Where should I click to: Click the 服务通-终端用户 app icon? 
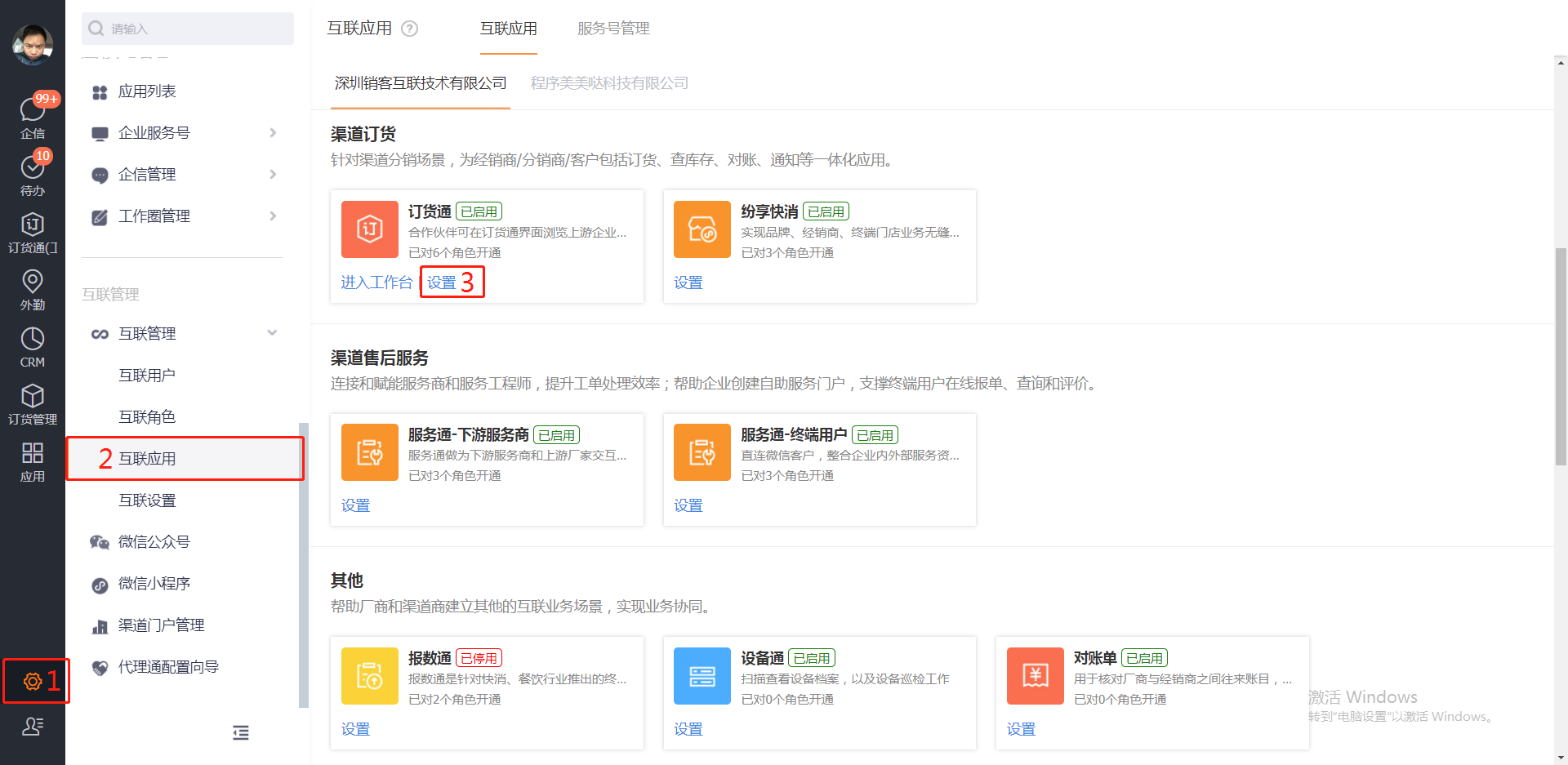point(702,452)
